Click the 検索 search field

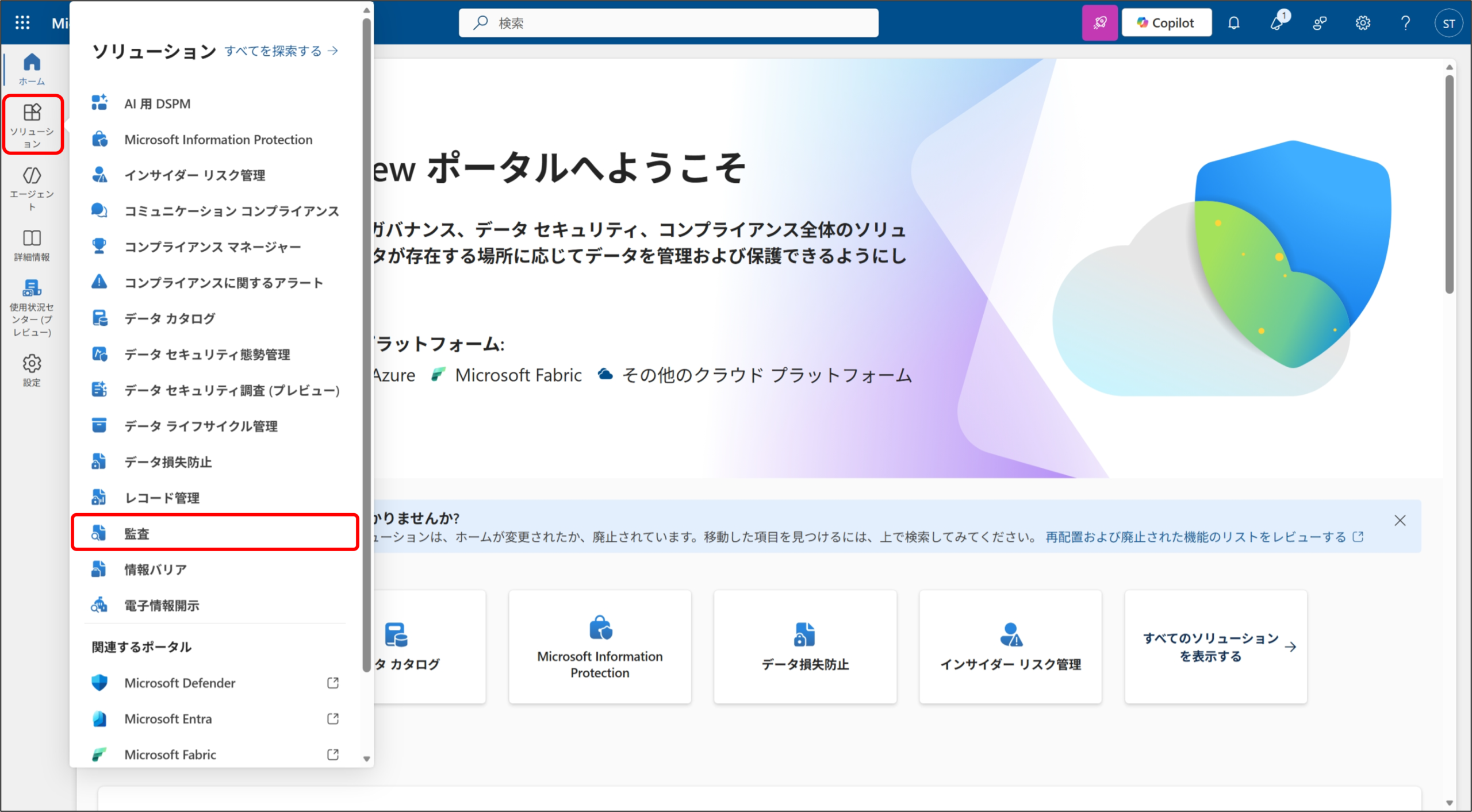[x=668, y=23]
